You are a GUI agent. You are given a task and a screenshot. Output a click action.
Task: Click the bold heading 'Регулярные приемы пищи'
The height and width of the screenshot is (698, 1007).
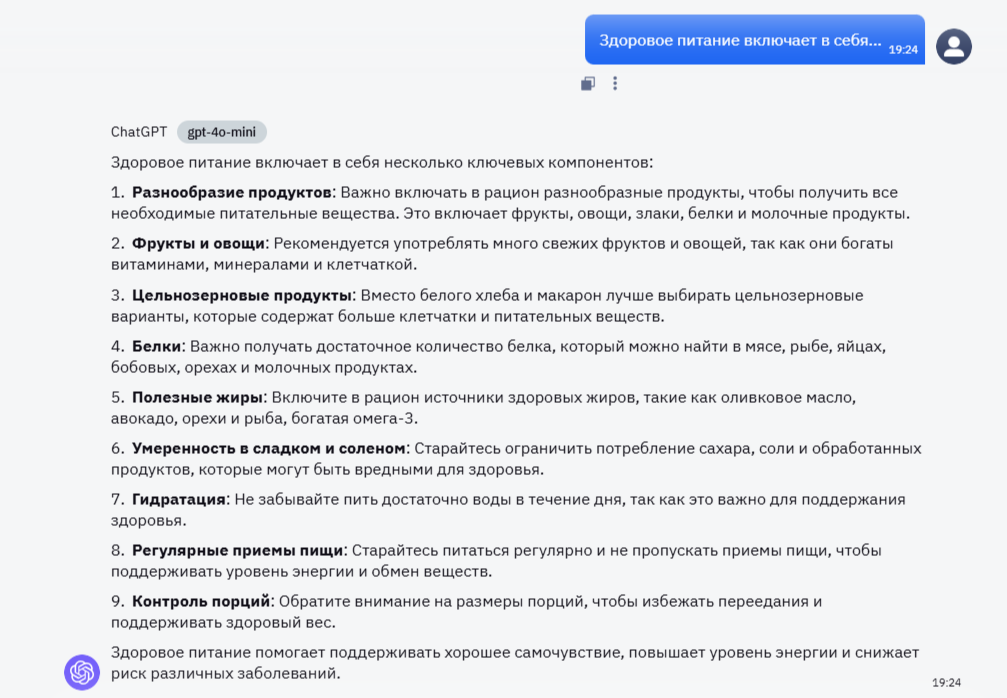[x=238, y=550]
